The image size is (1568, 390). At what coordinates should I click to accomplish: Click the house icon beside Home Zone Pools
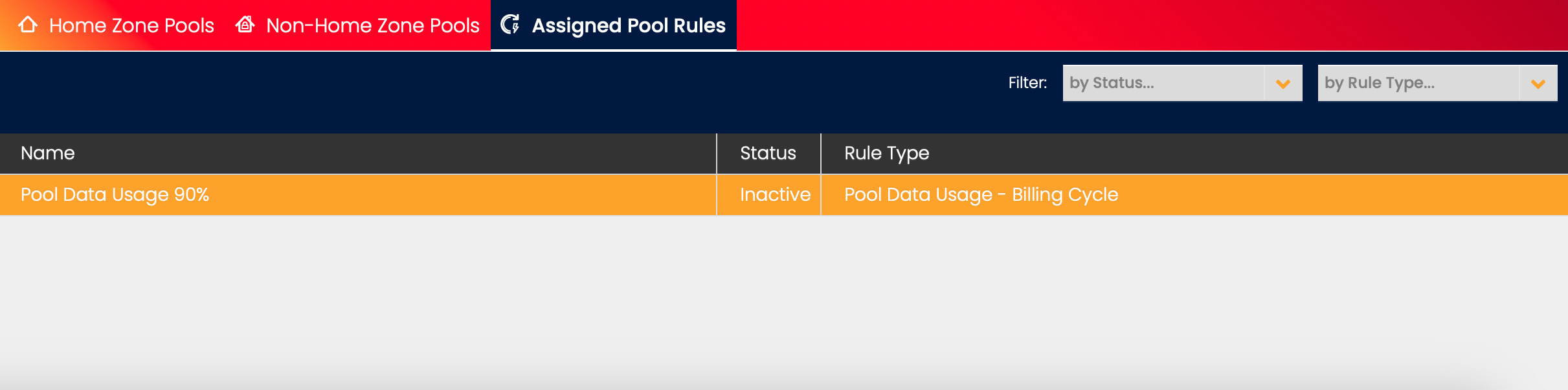[x=28, y=25]
